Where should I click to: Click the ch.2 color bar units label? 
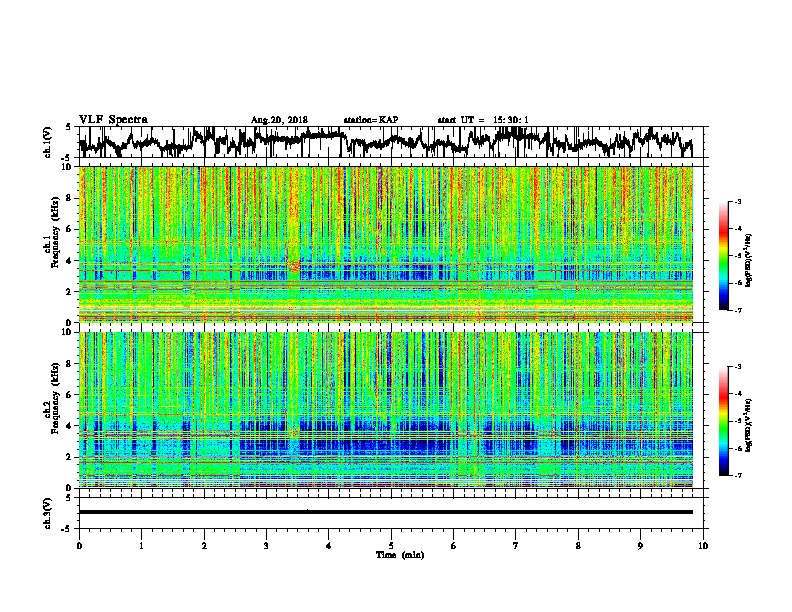(x=748, y=425)
